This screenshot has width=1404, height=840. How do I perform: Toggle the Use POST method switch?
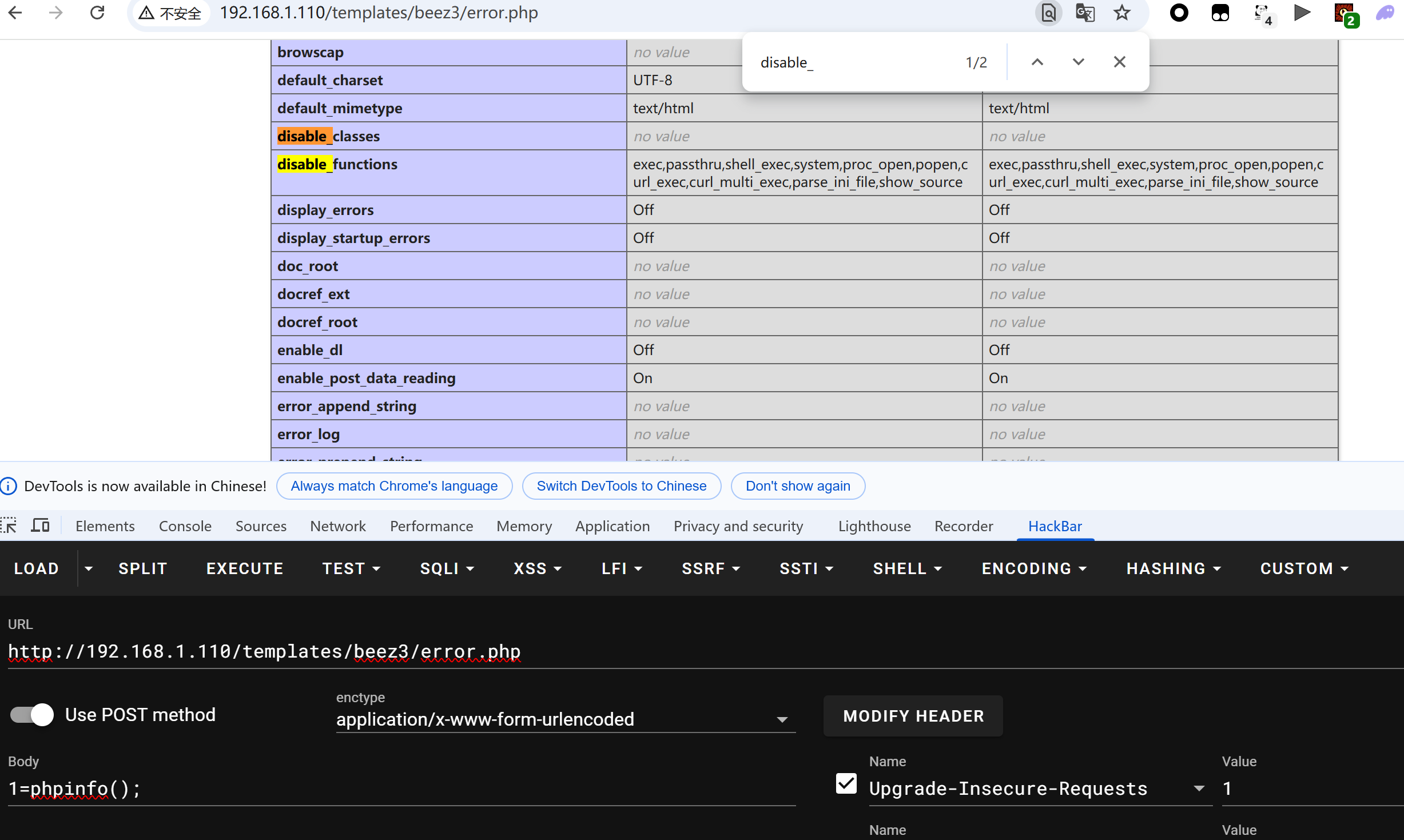(32, 715)
